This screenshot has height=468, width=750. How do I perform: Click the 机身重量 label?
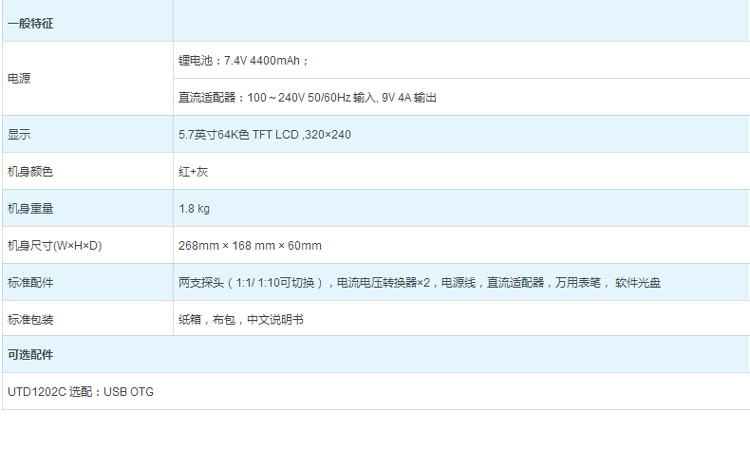(30, 209)
